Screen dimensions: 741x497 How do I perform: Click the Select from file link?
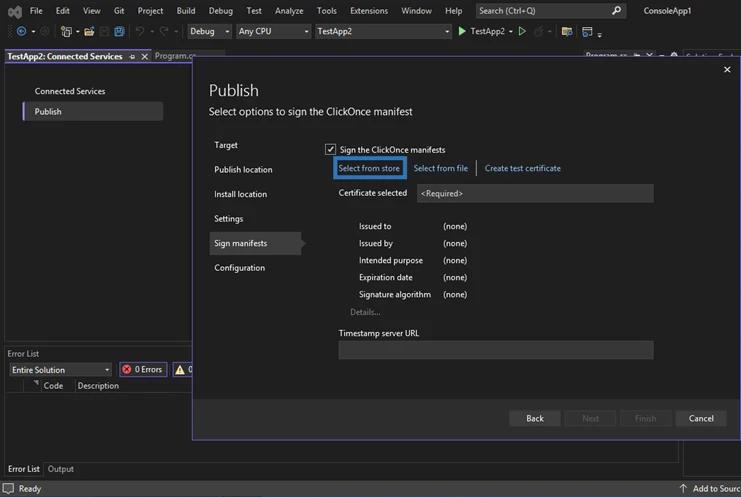(x=440, y=168)
